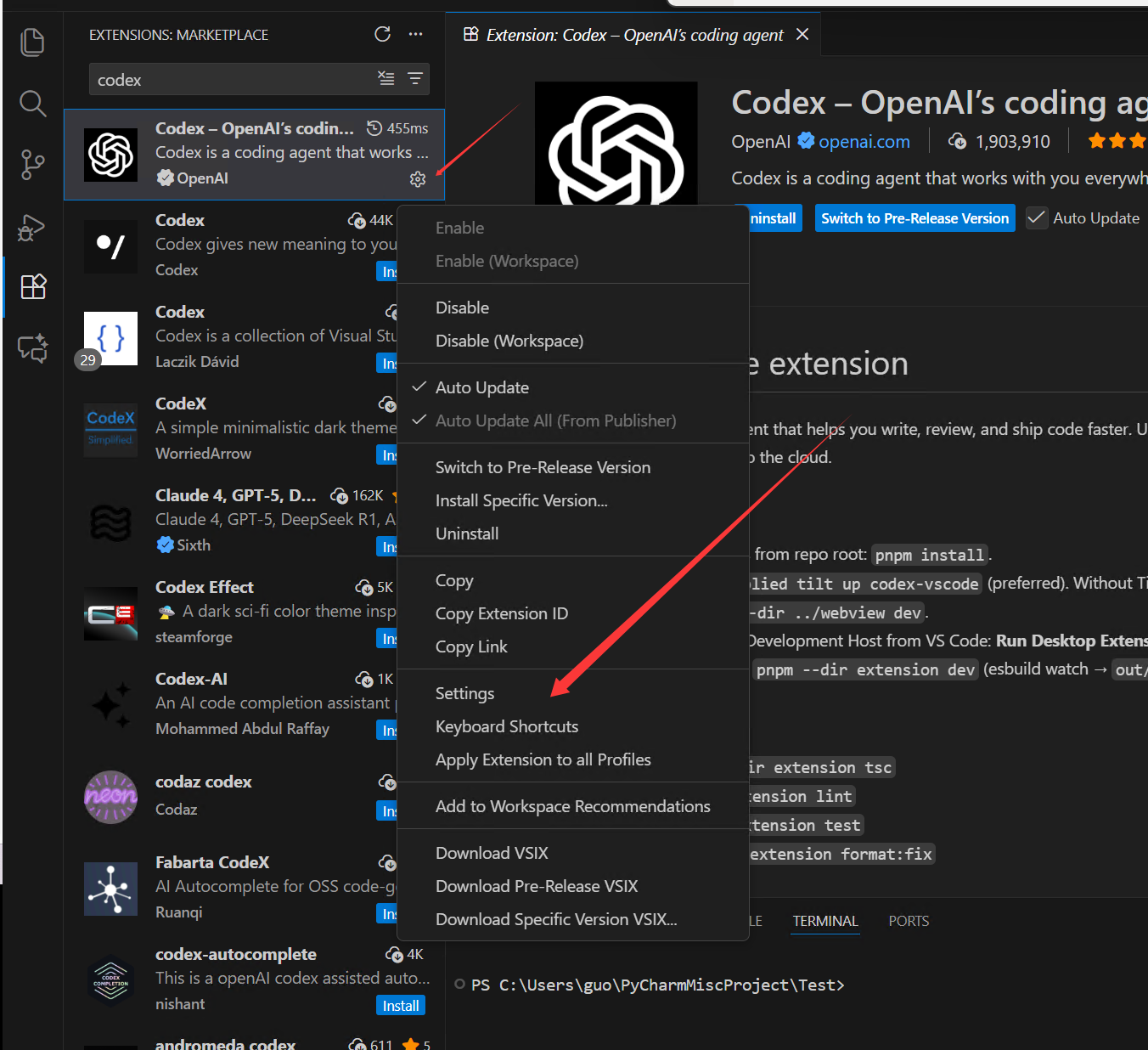Click the codex search input field
Image resolution: width=1148 pixels, height=1050 pixels.
(x=229, y=80)
